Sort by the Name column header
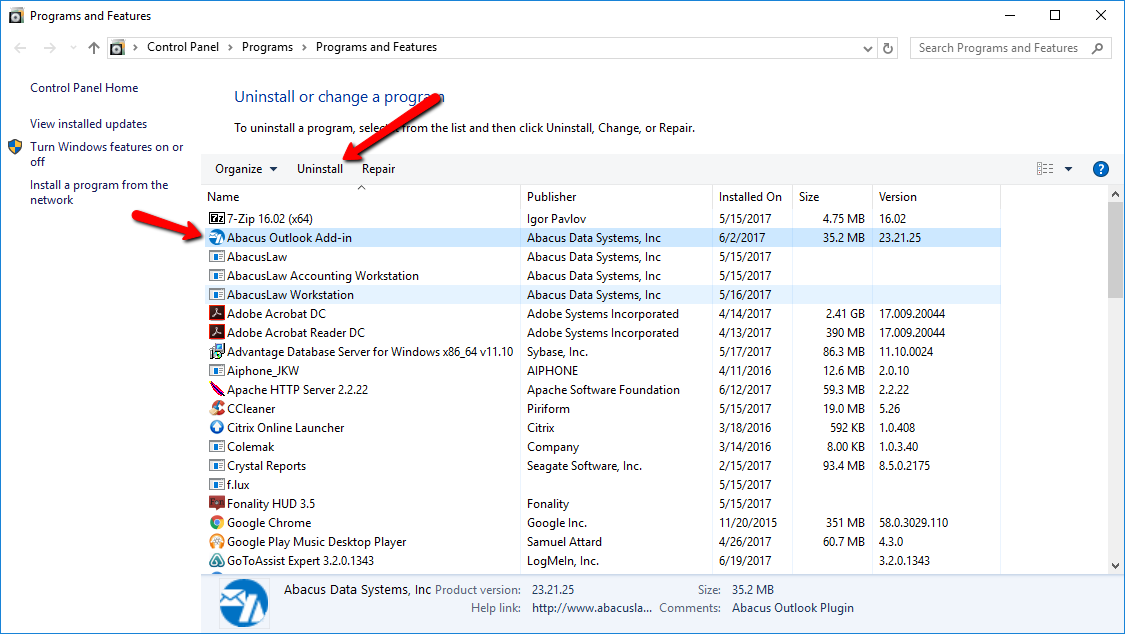The height and width of the screenshot is (634, 1125). pos(361,197)
